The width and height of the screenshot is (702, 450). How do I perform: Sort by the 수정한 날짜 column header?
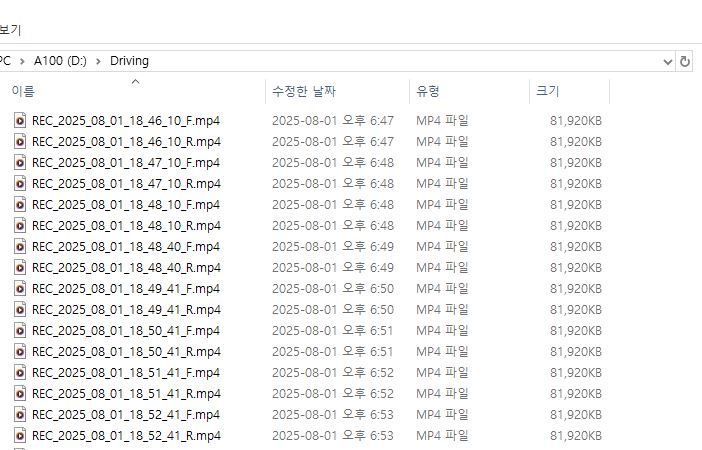[304, 91]
